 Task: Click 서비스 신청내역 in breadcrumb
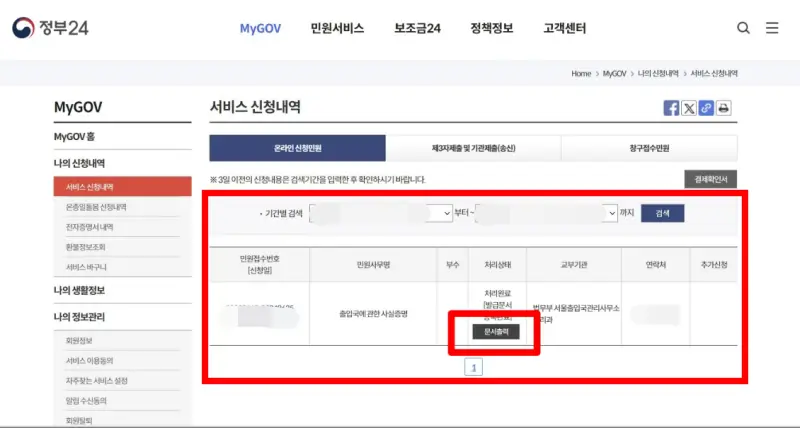pos(714,73)
